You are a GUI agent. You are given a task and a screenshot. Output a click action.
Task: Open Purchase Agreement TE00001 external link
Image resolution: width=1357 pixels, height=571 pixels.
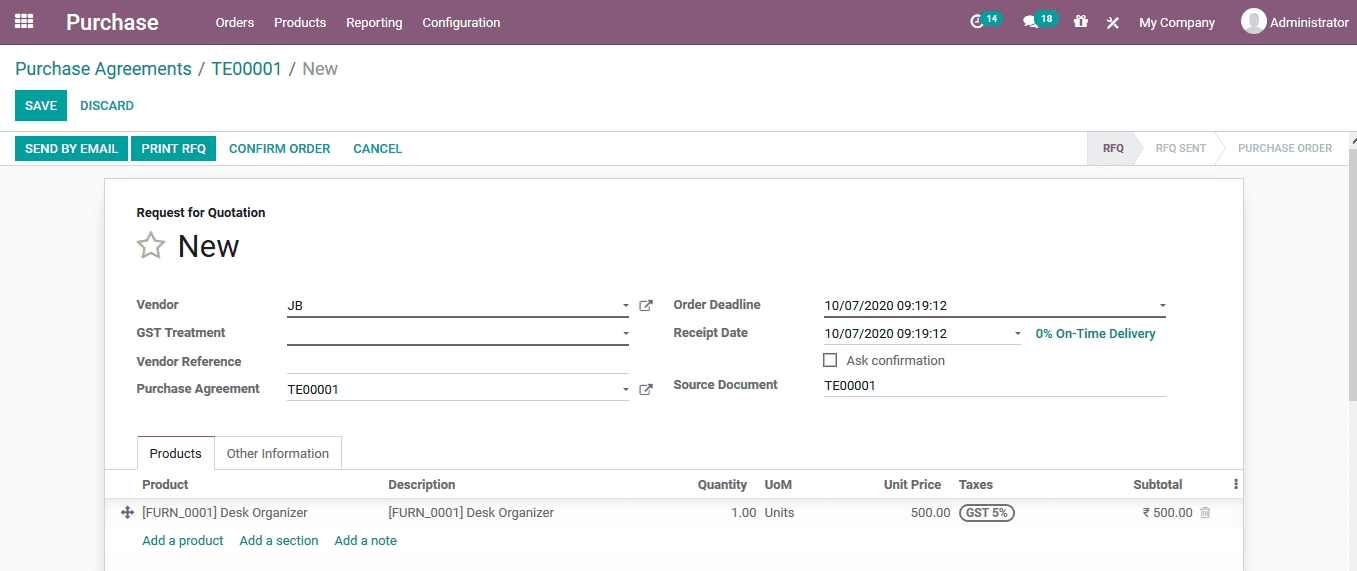pyautogui.click(x=646, y=390)
